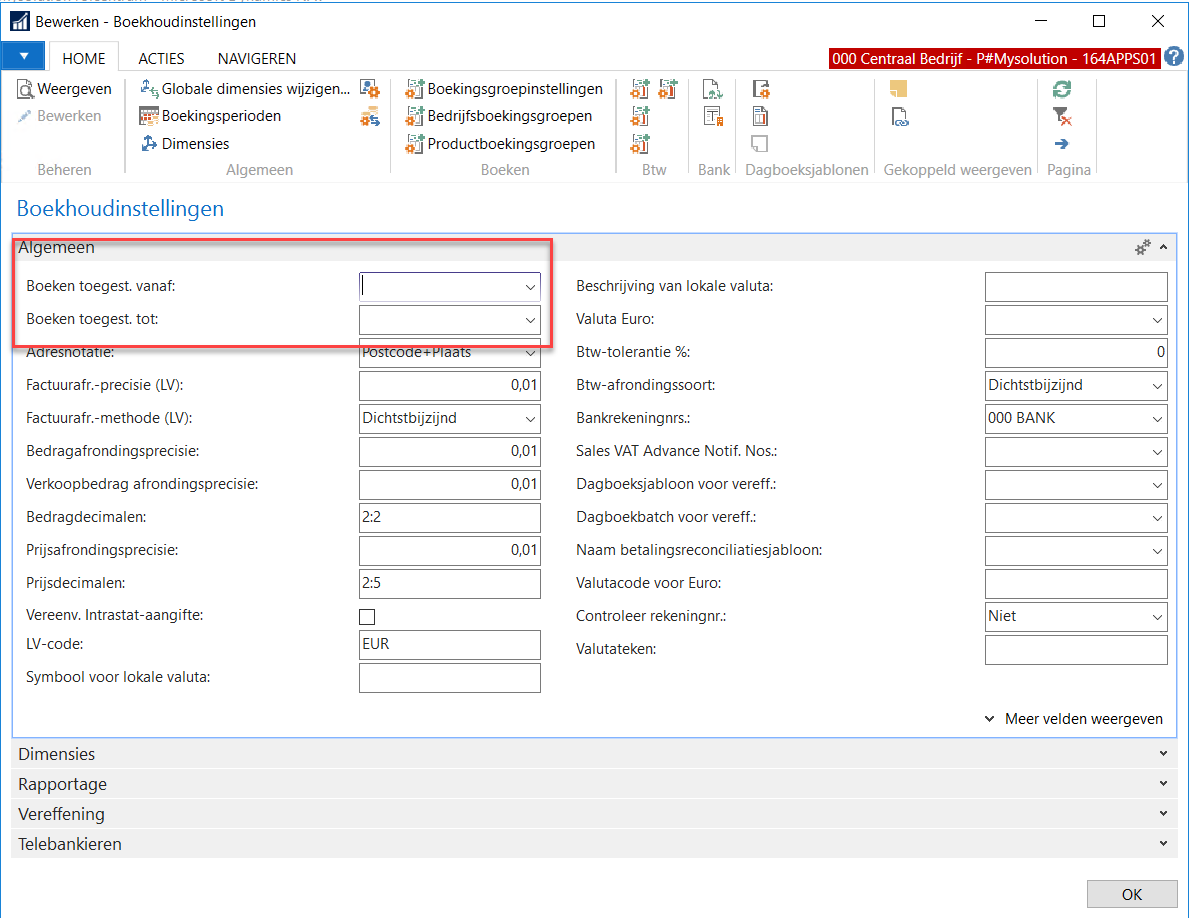Collapse the Algemeen section with its arrow

[x=1163, y=247]
